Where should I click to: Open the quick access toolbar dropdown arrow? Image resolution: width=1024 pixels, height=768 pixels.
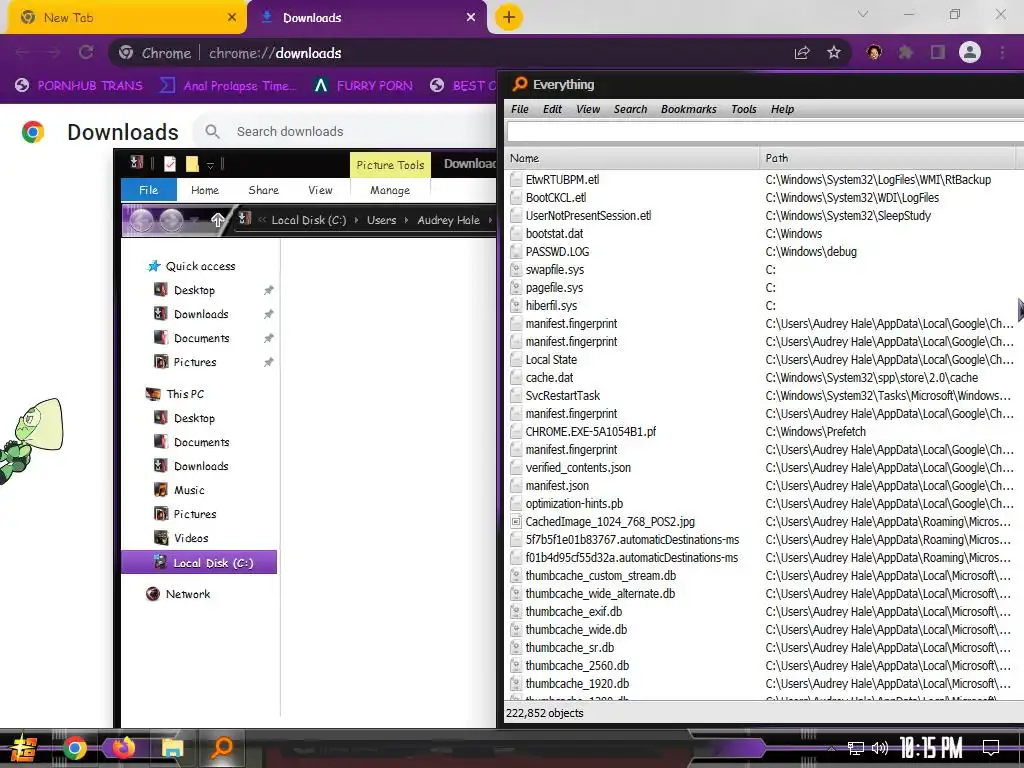(210, 165)
